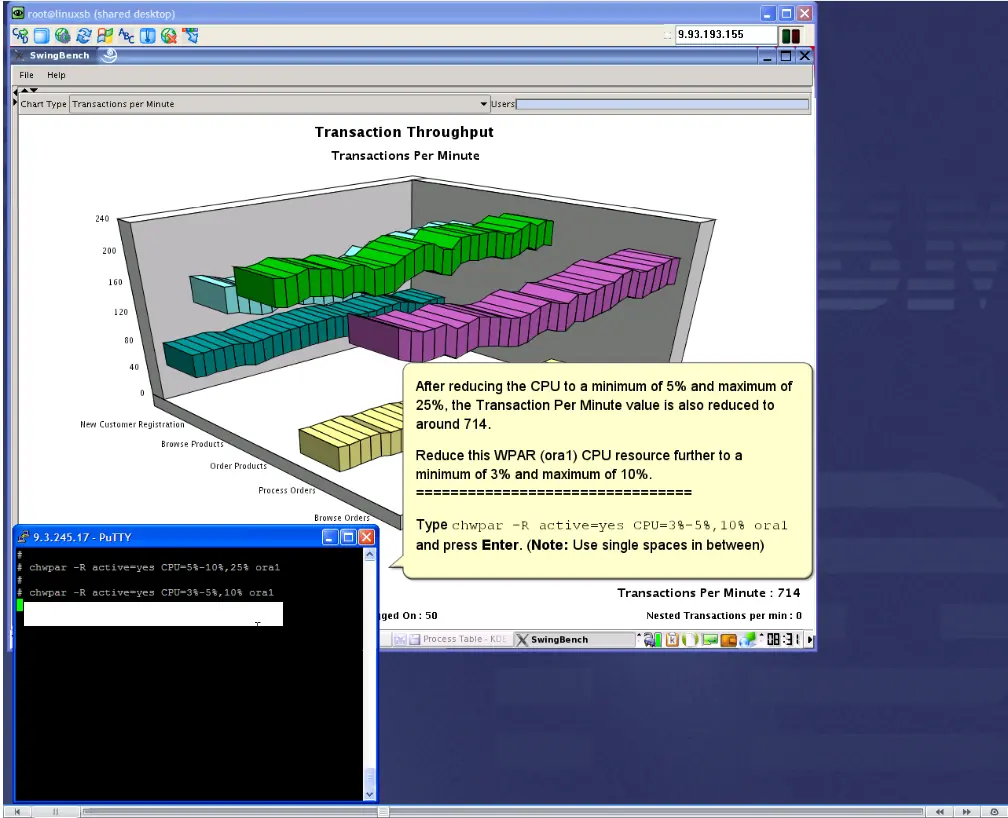This screenshot has height=818, width=1008.
Task: Click the IP address field 9.93.193.155
Action: coord(726,35)
